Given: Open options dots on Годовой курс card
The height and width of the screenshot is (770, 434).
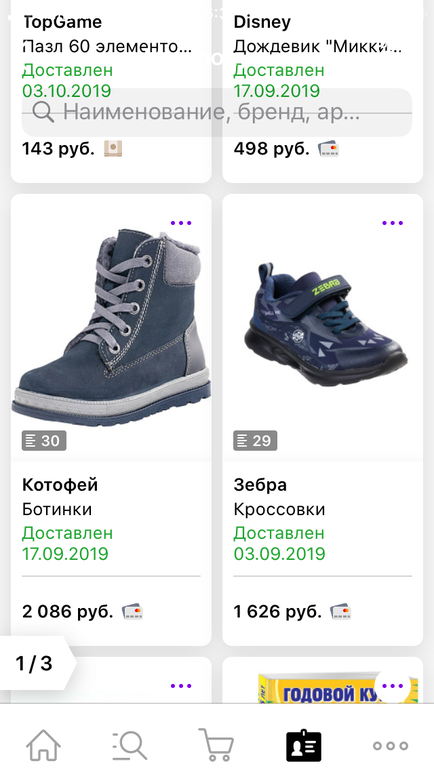Looking at the screenshot, I should click(x=392, y=686).
